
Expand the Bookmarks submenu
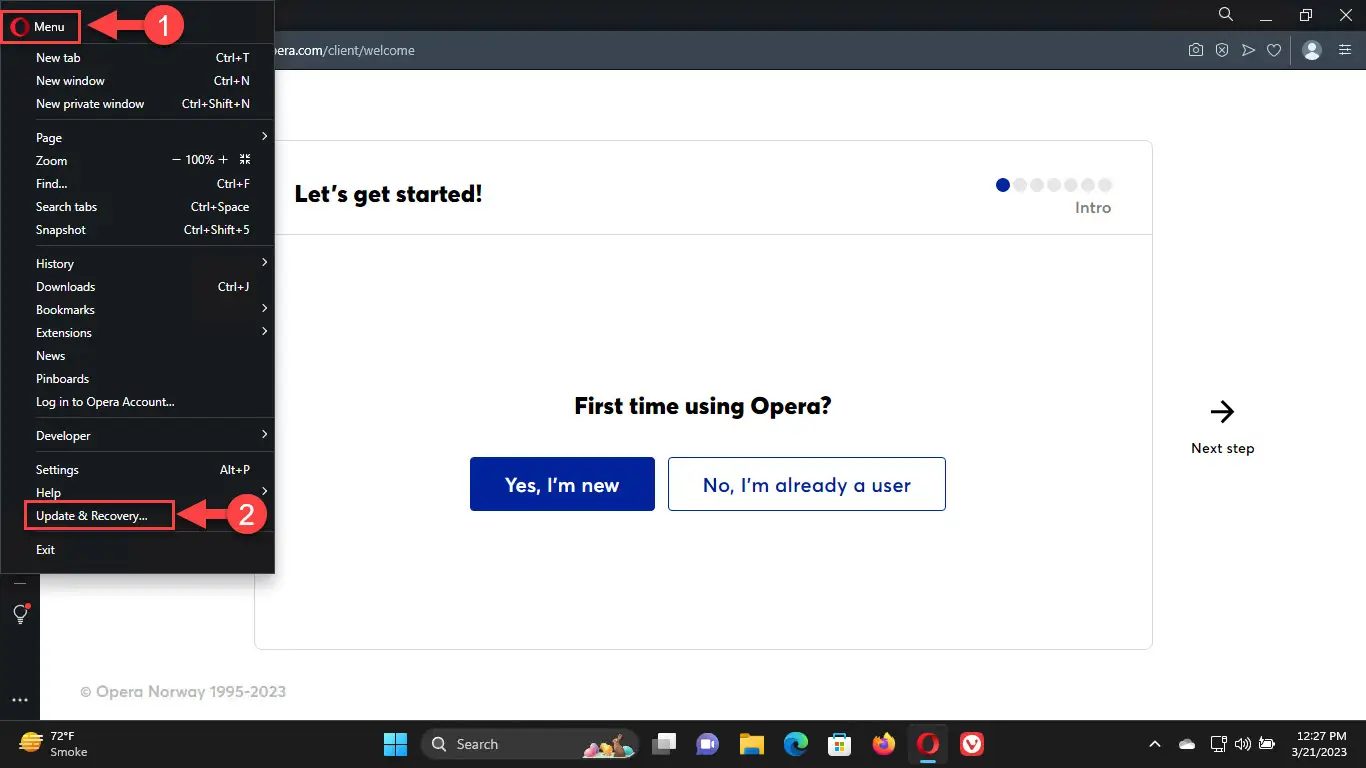pyautogui.click(x=138, y=310)
